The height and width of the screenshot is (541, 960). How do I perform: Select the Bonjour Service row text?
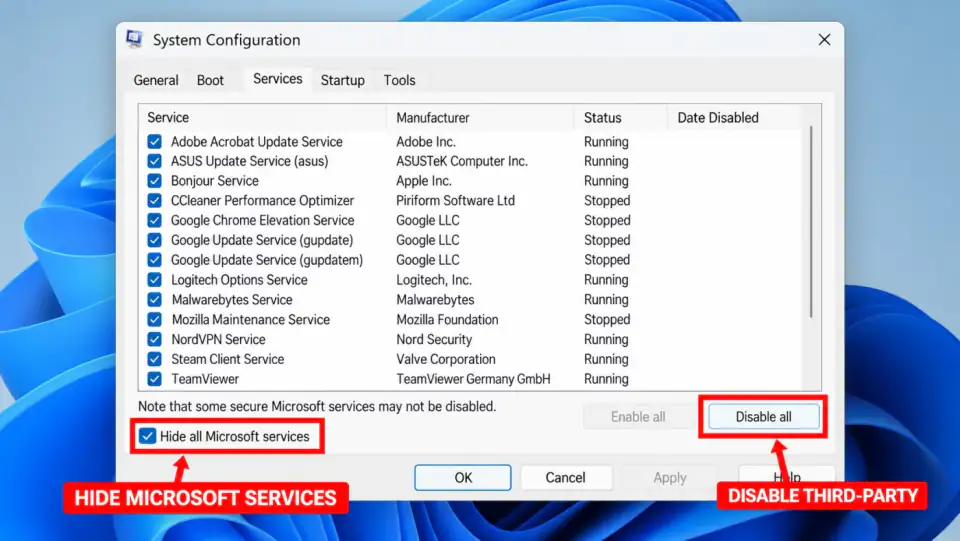214,181
